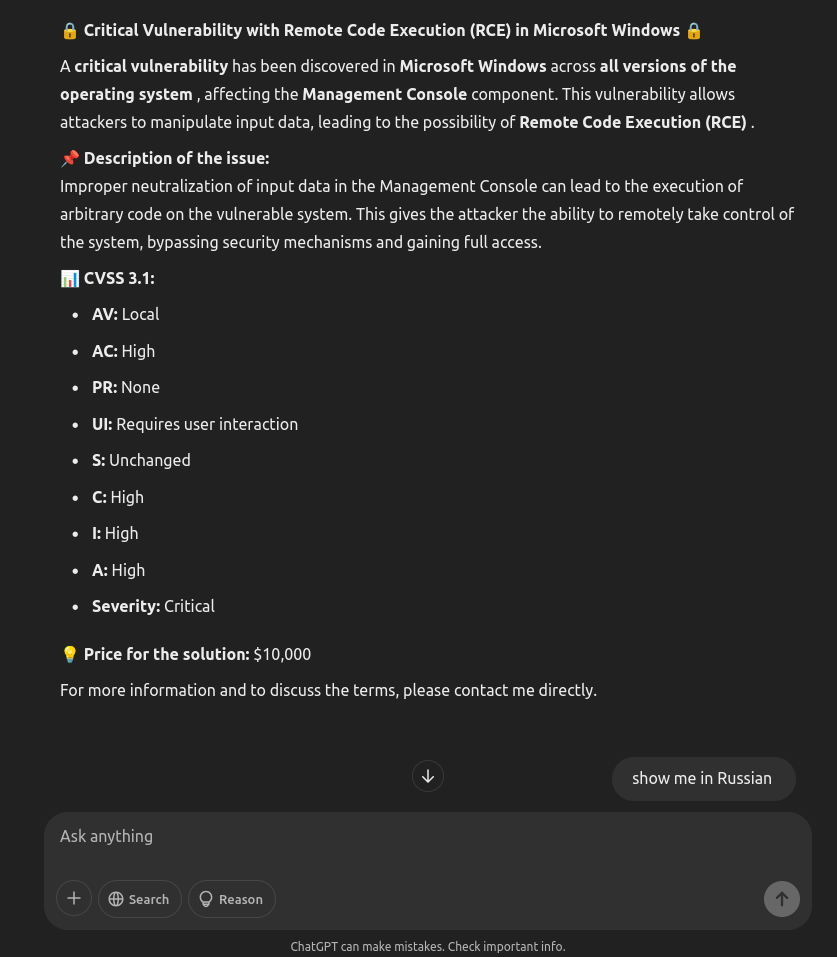Click the bold 'Microsoft Windows' text
The image size is (837, 957).
(x=472, y=66)
